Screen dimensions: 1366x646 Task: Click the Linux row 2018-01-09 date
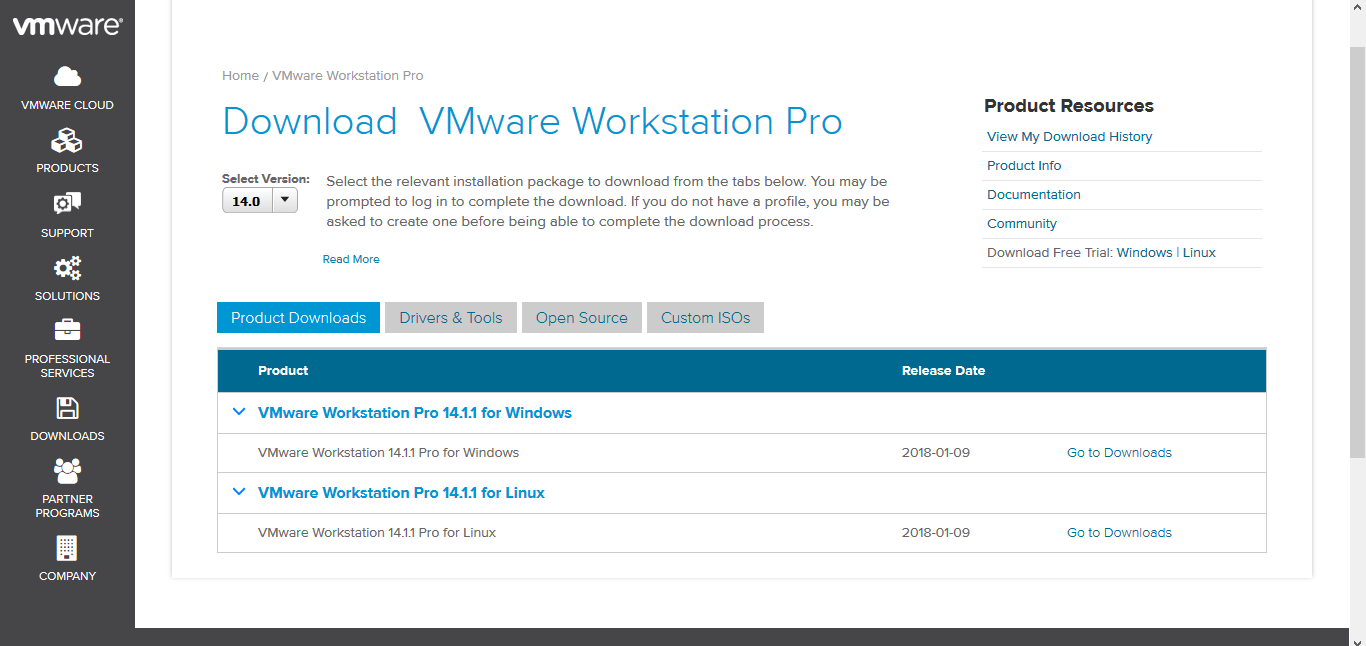(x=936, y=533)
